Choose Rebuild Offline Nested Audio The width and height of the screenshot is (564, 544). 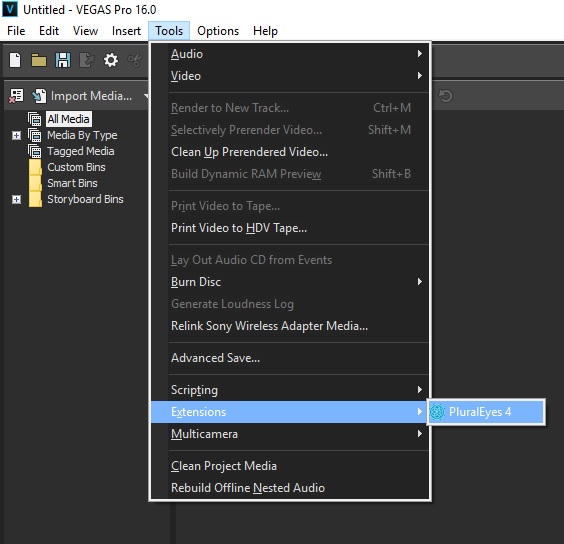(290, 488)
